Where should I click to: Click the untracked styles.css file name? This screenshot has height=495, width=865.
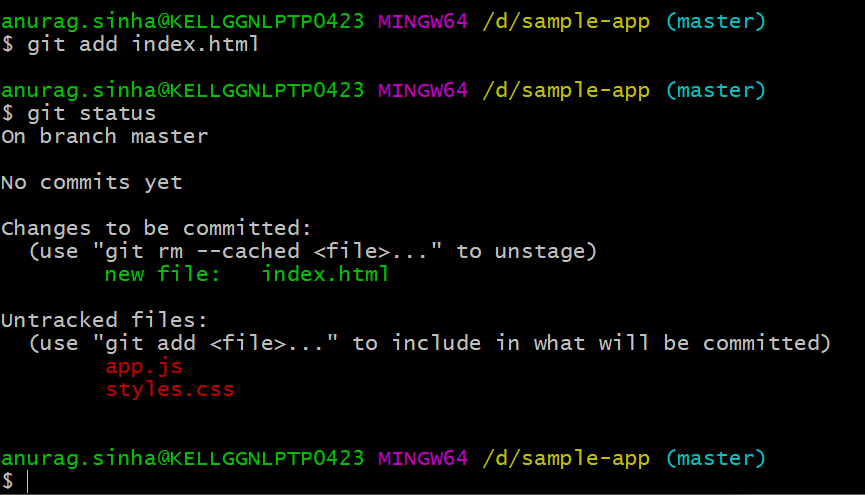pyautogui.click(x=170, y=389)
